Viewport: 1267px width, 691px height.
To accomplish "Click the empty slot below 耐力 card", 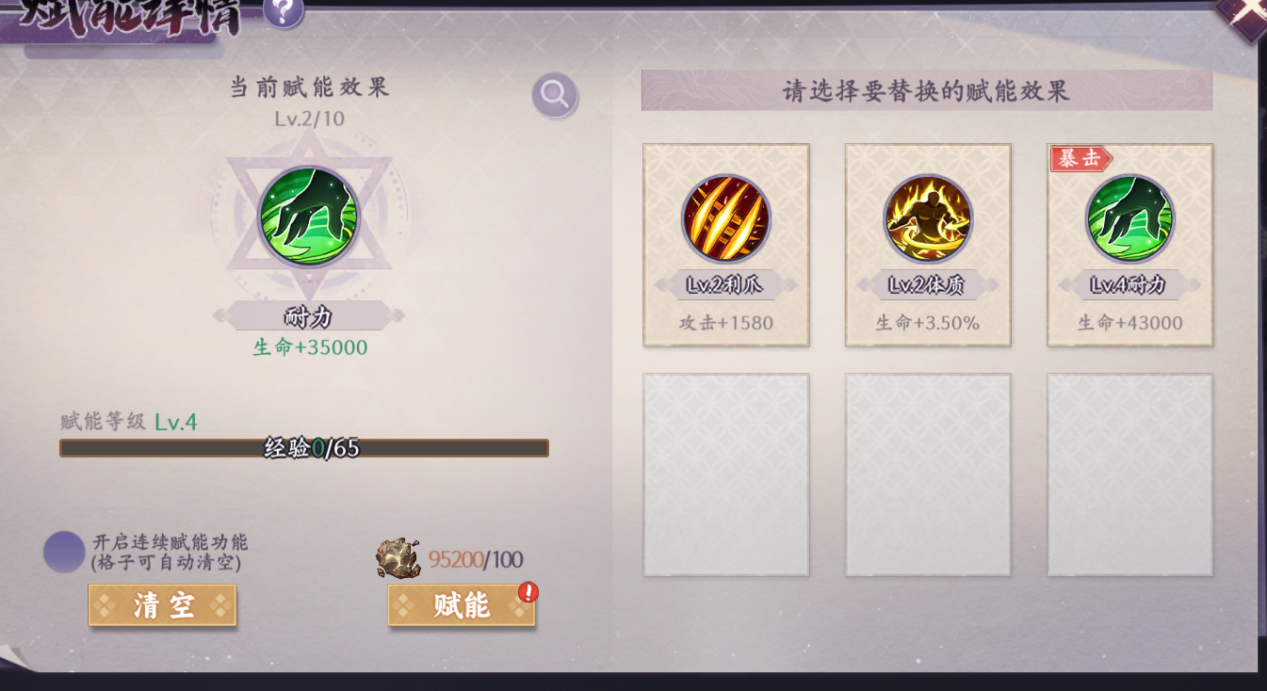I will [1130, 475].
